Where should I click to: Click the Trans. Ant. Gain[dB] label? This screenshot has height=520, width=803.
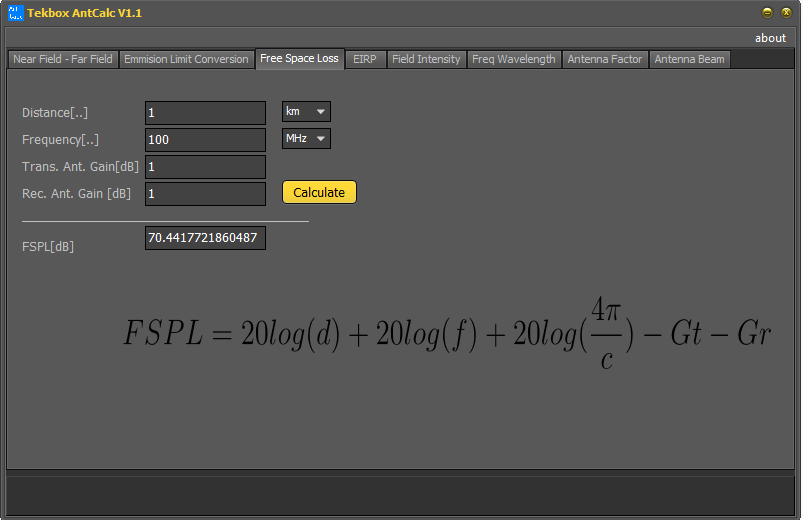point(80,167)
